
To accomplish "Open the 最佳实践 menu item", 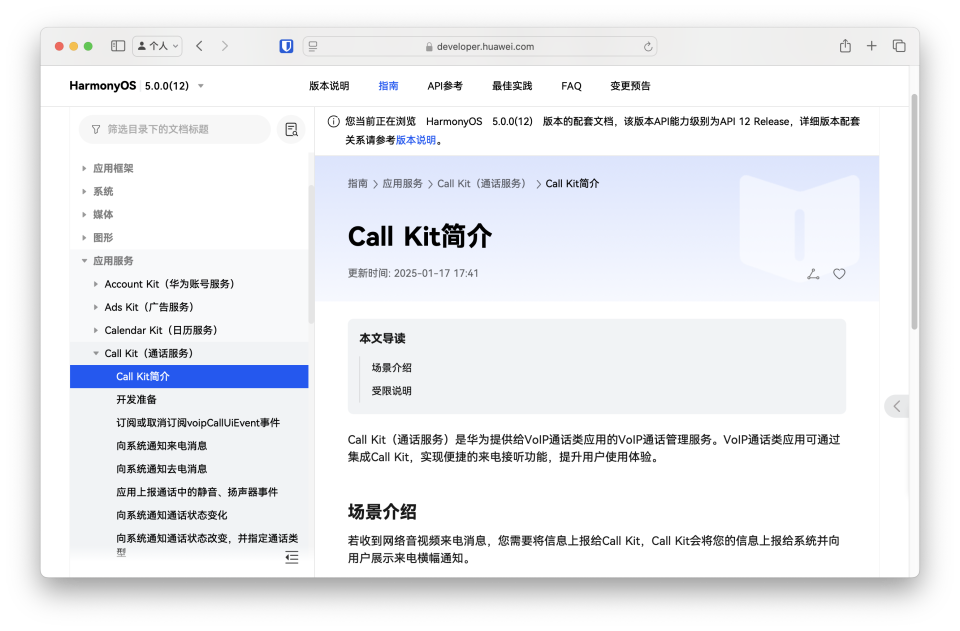I will (511, 86).
